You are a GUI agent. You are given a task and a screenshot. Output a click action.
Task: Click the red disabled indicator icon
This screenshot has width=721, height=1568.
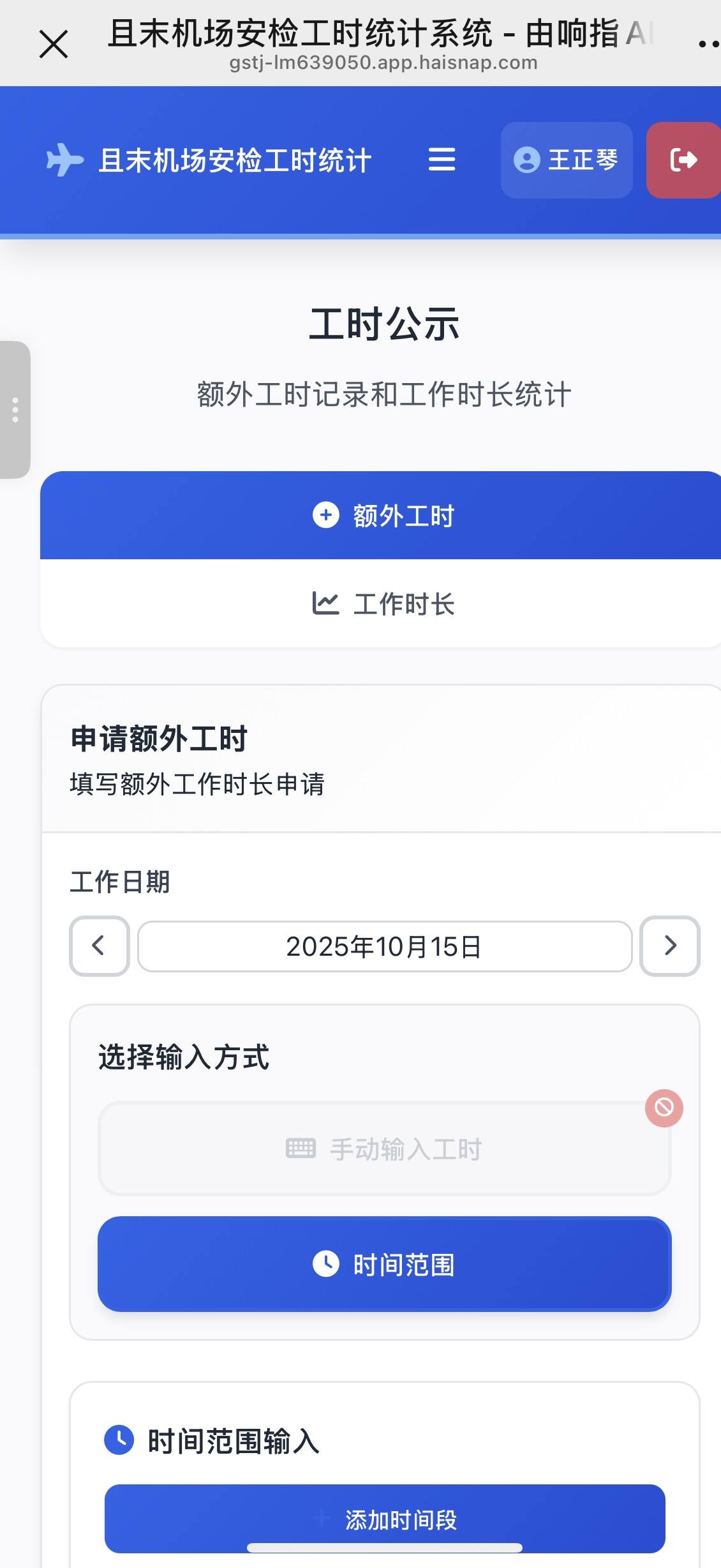pyautogui.click(x=664, y=1108)
